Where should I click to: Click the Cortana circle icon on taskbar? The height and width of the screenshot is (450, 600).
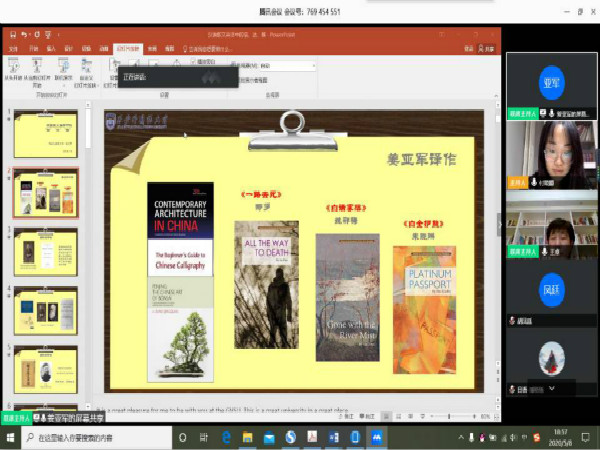183,437
